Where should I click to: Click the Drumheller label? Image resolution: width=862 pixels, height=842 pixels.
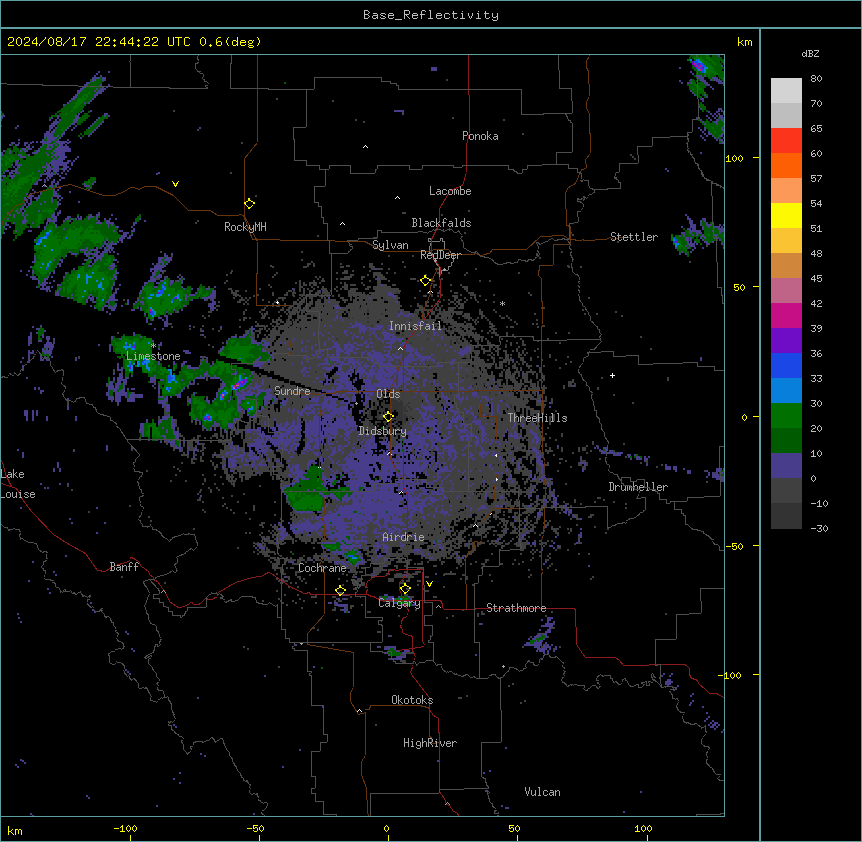(x=638, y=487)
